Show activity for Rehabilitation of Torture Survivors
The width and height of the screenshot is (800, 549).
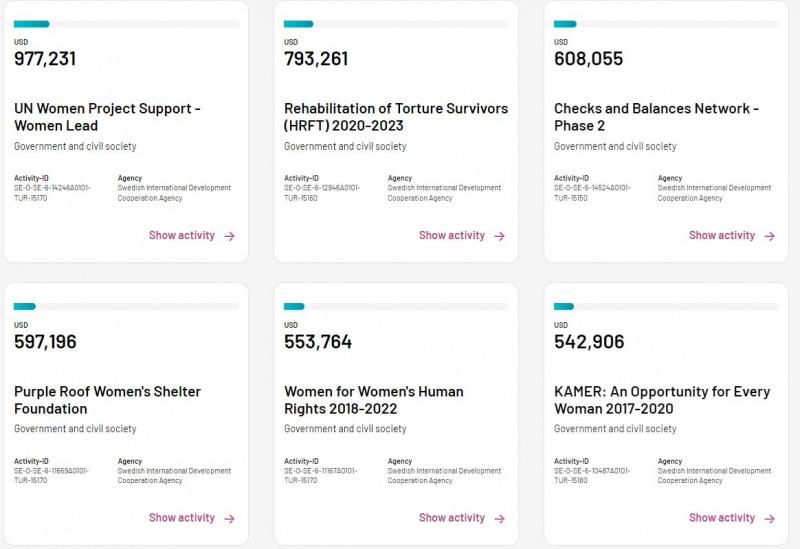[452, 236]
